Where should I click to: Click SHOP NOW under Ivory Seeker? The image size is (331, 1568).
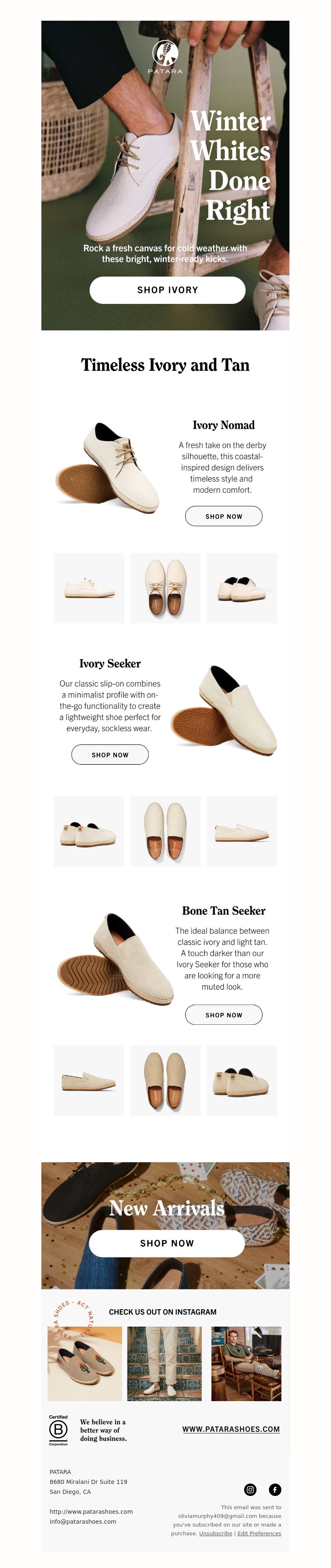(x=110, y=755)
